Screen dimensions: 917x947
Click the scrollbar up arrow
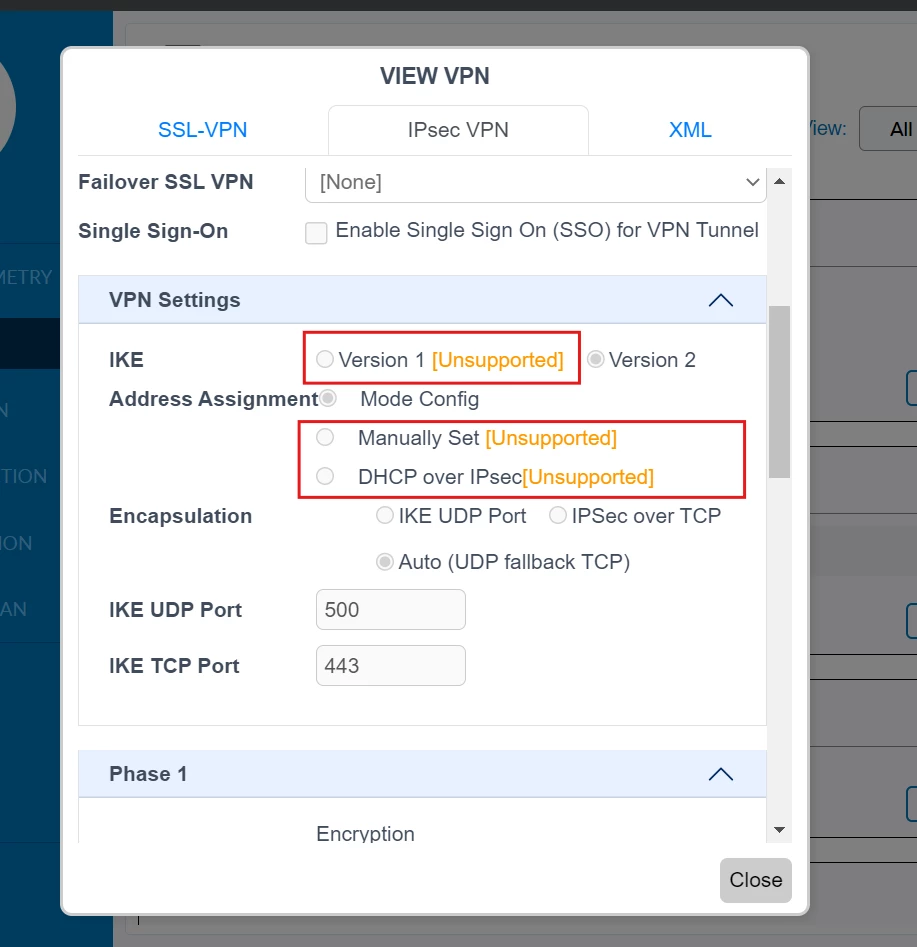coord(779,181)
